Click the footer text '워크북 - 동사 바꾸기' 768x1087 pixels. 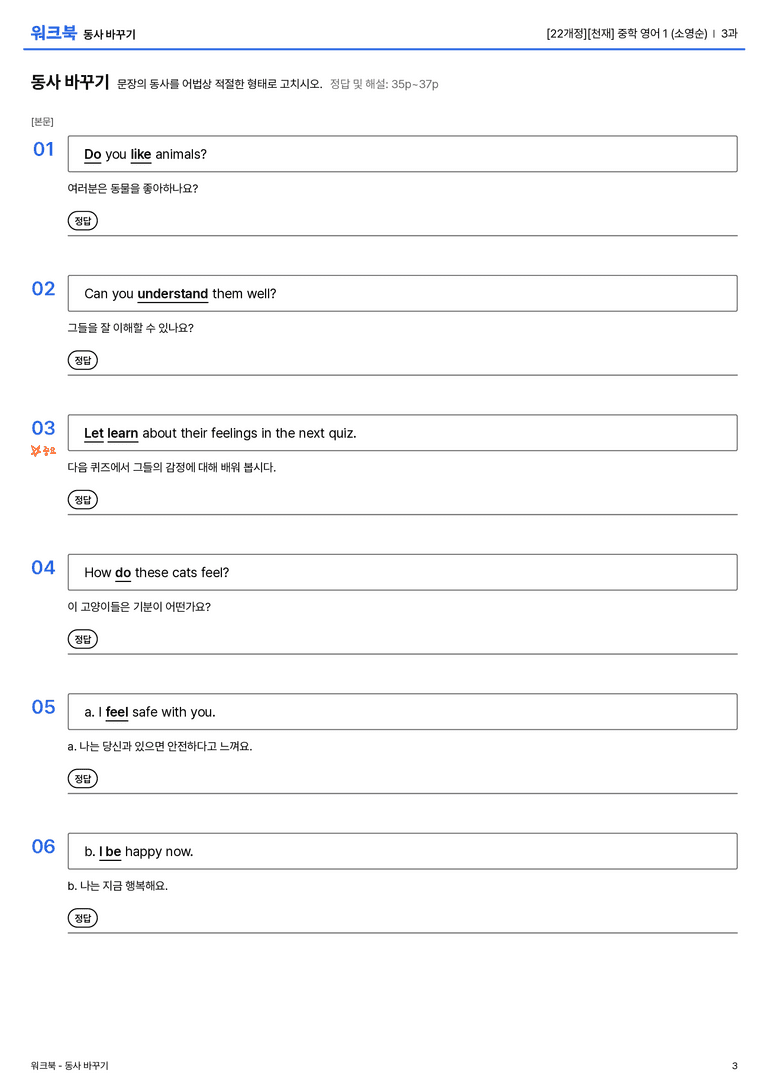(x=69, y=1066)
